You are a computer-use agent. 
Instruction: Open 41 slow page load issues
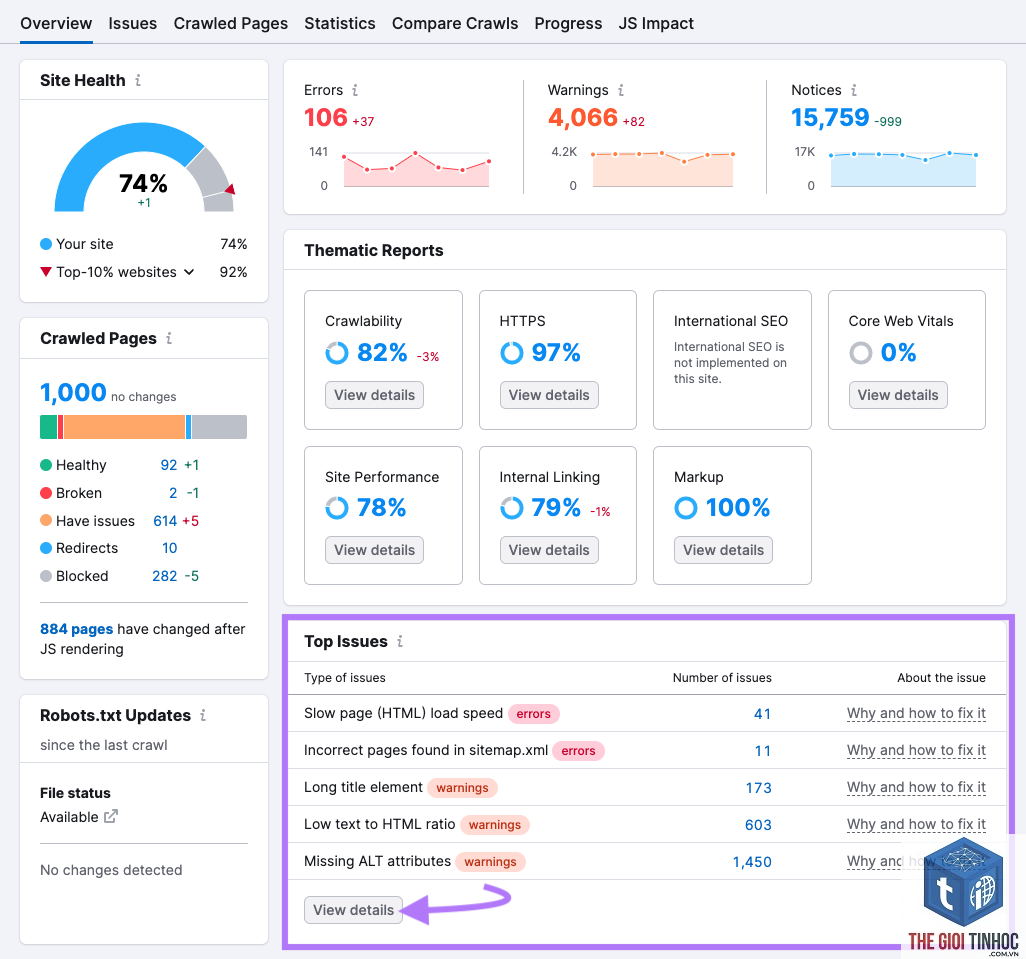point(762,714)
